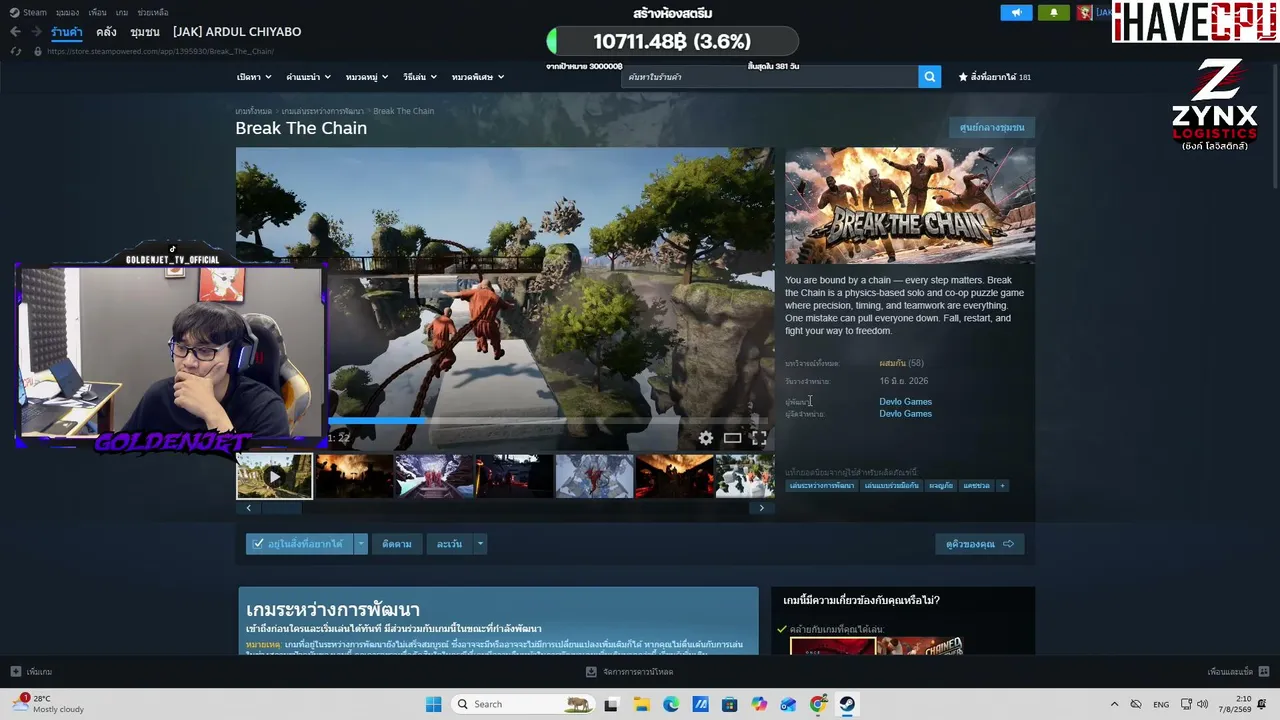Viewport: 1280px width, 720px height.
Task: Click the 'ติดตาม' follow button
Action: 397,544
